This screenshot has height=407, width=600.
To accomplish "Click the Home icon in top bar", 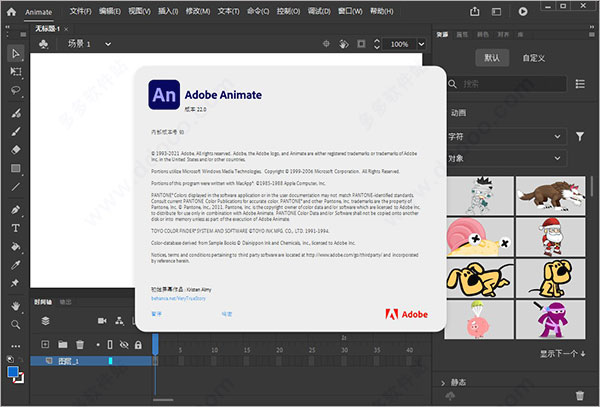I will click(11, 11).
